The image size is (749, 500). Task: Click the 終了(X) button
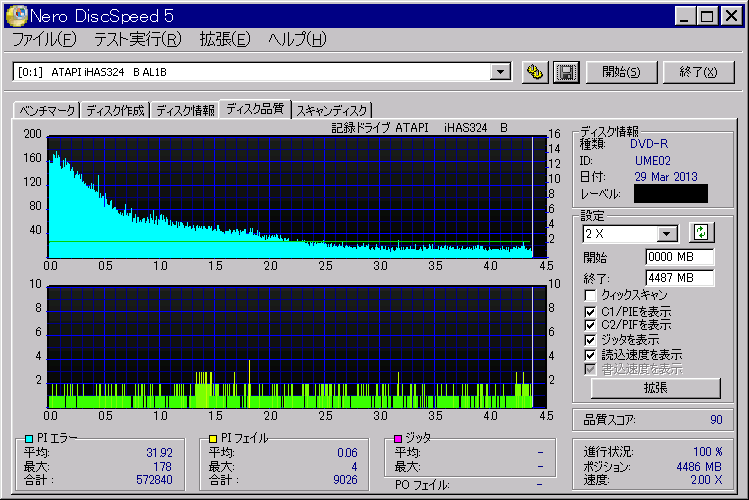click(x=698, y=73)
